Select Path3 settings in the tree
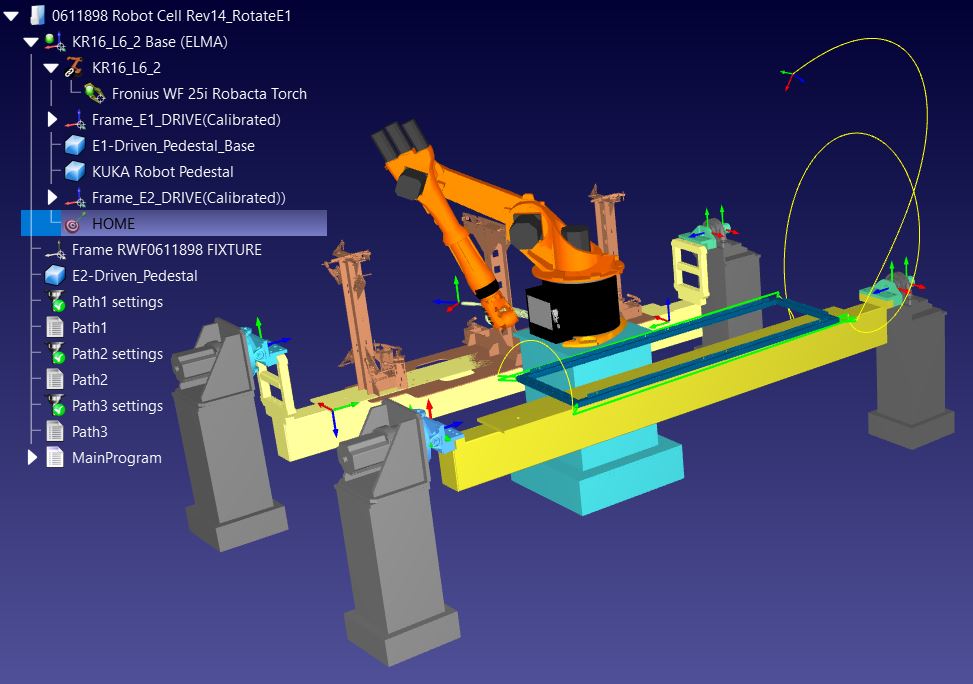973x684 pixels. click(x=117, y=406)
